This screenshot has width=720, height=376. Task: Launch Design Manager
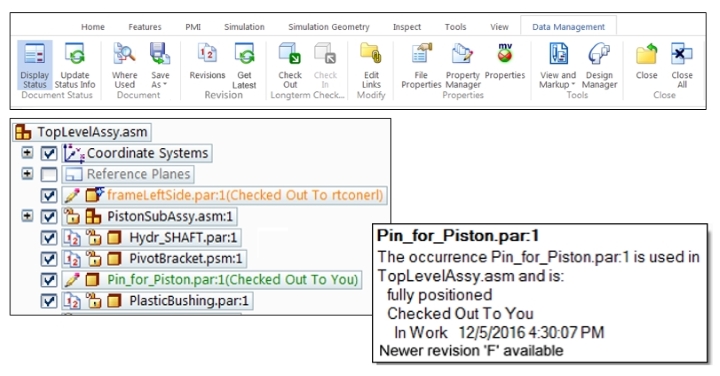599,65
